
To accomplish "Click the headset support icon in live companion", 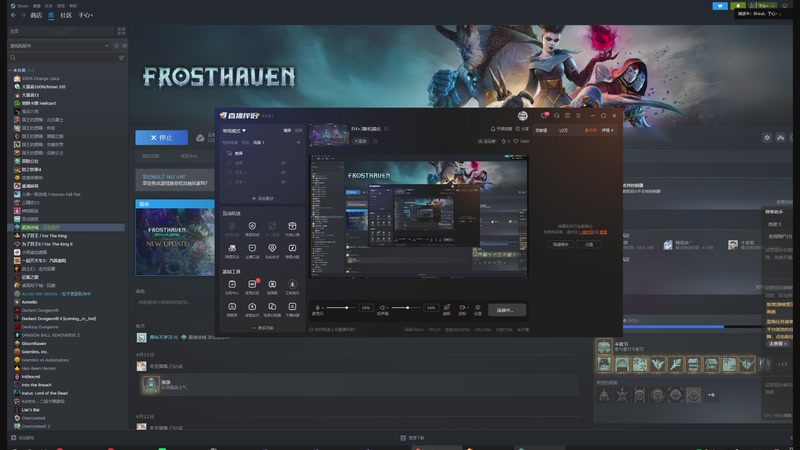I will [x=557, y=116].
